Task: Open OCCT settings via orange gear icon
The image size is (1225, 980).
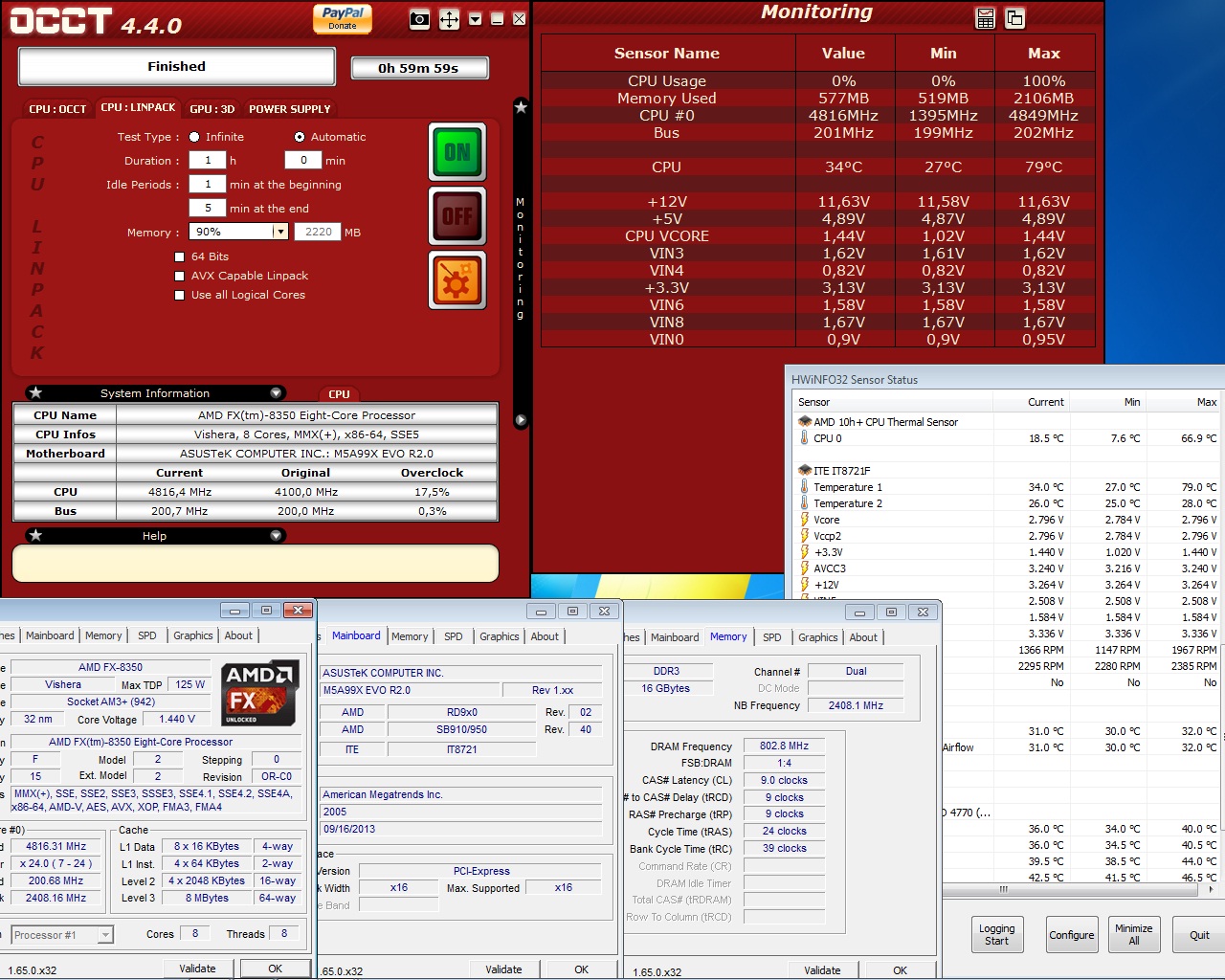Action: coord(457,281)
